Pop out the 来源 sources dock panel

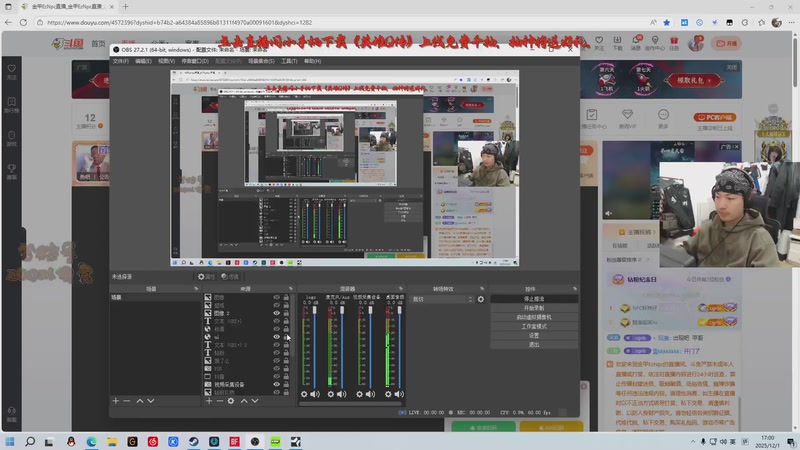point(291,289)
